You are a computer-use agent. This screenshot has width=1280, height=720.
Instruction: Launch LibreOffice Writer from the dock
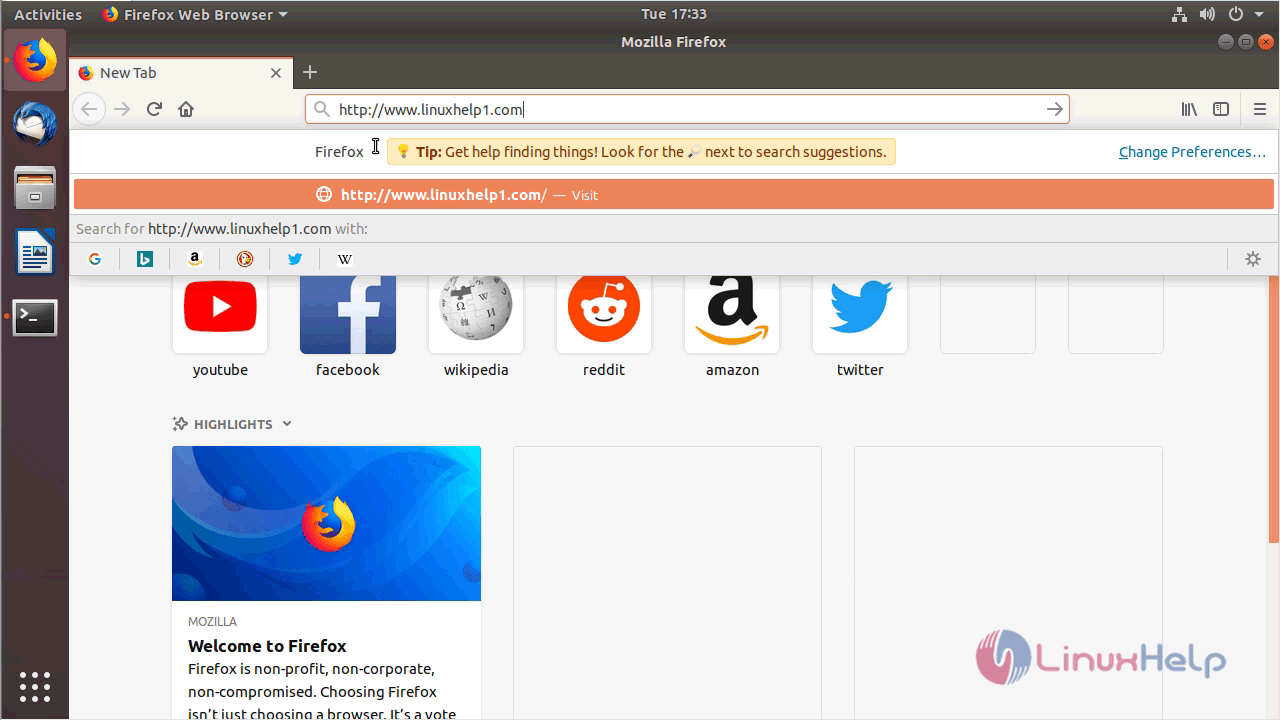pos(35,252)
